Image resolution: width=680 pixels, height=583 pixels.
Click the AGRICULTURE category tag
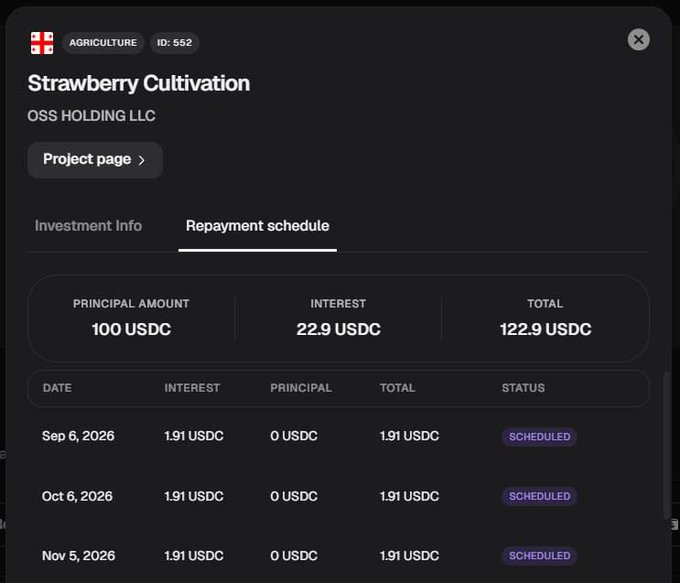pyautogui.click(x=103, y=43)
